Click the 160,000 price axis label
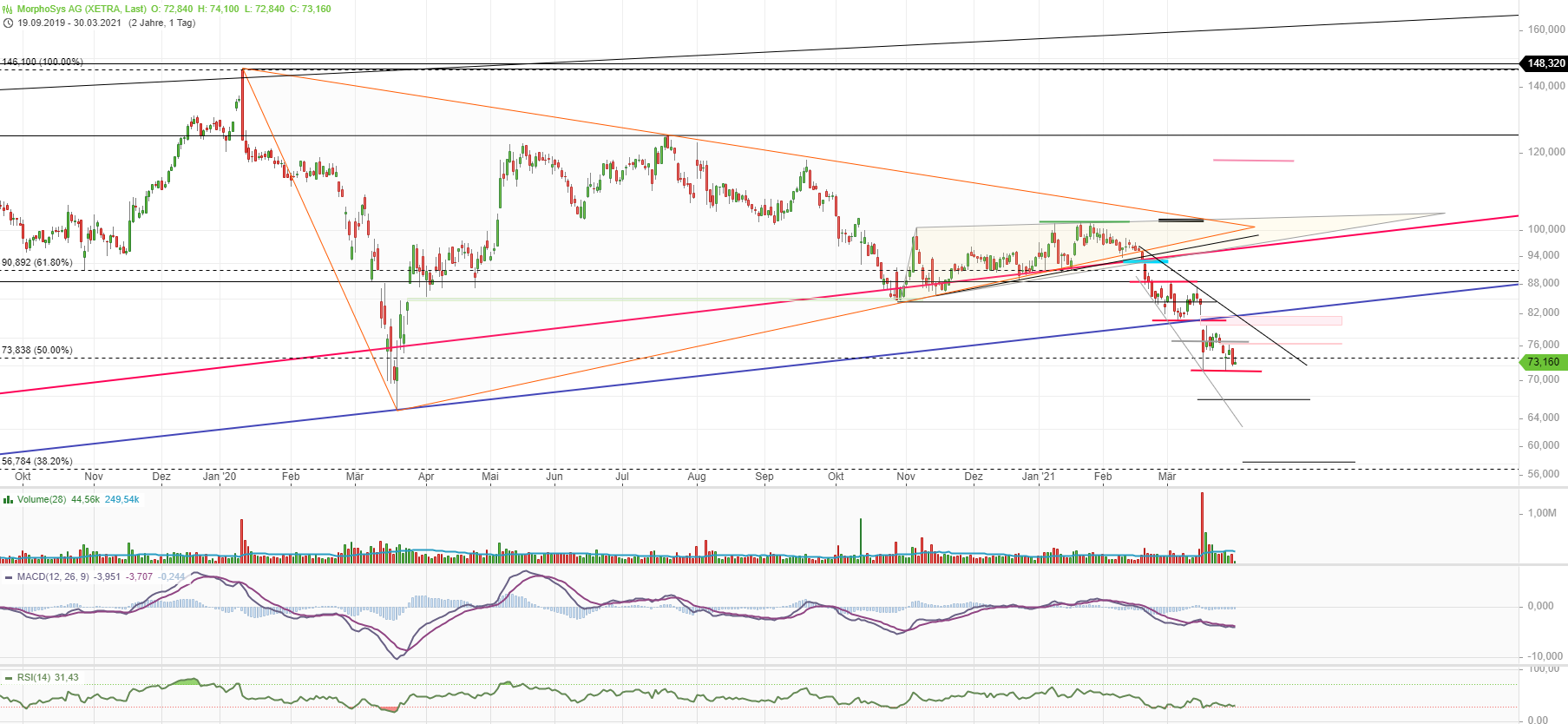Screen dimensions: 1568x724 1546,30
